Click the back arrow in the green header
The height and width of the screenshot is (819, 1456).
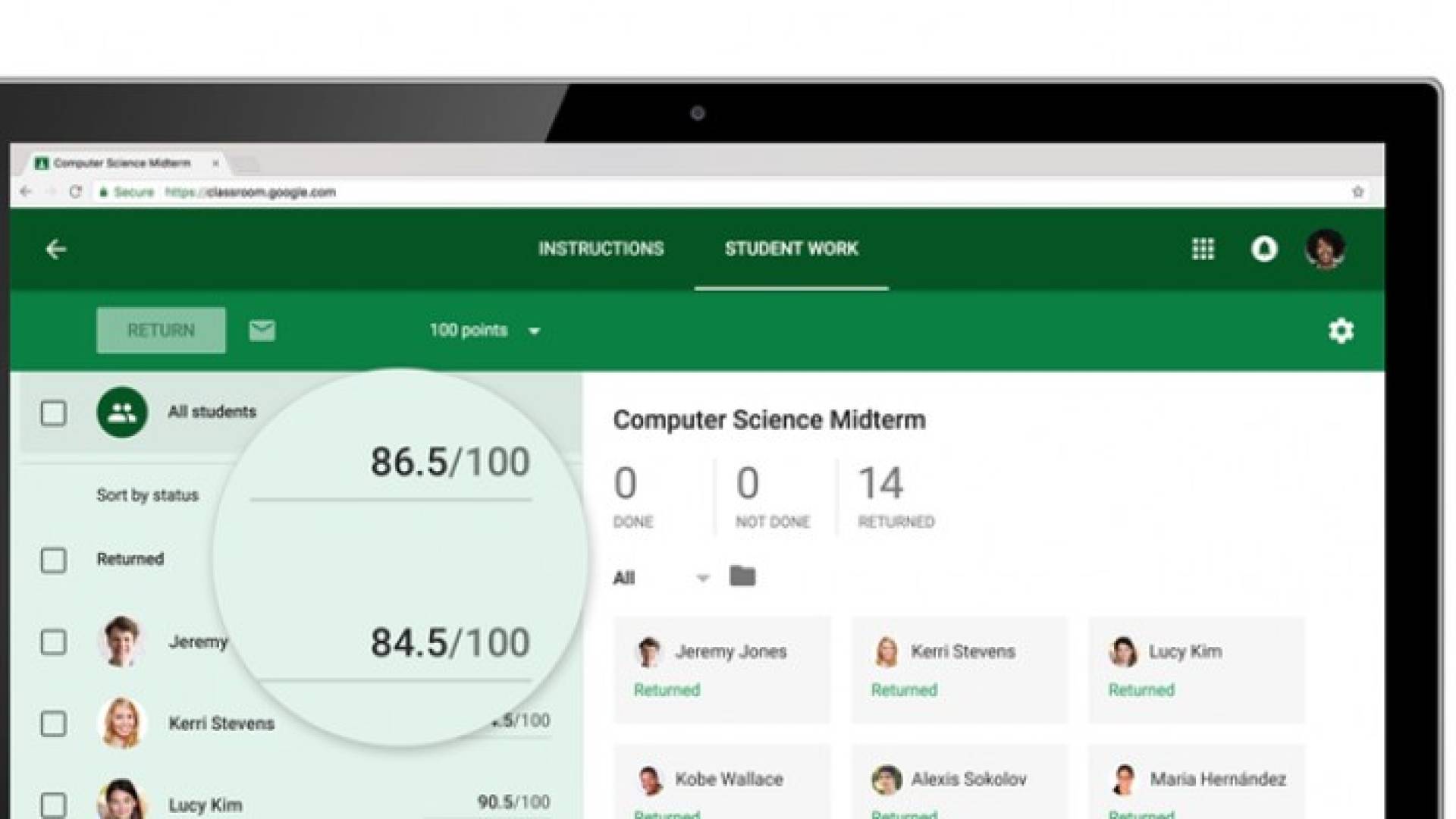coord(55,249)
